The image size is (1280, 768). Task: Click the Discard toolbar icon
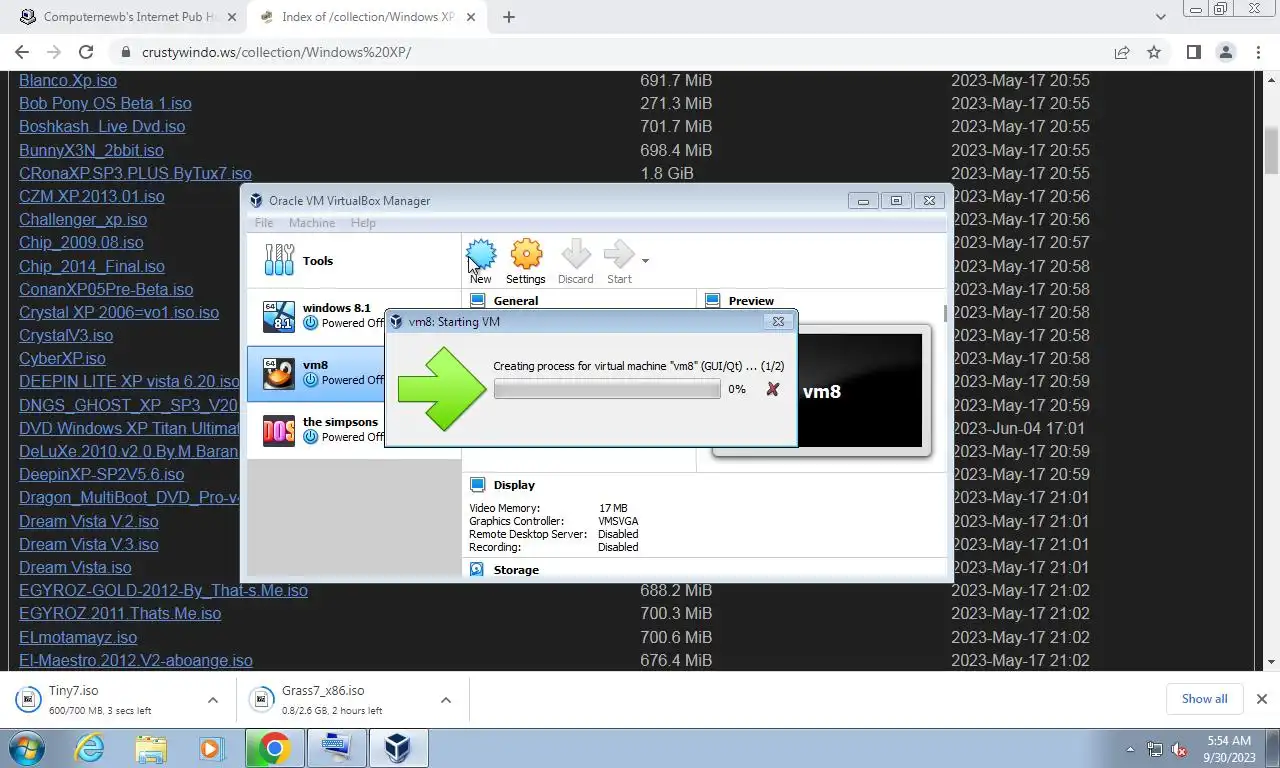(575, 262)
